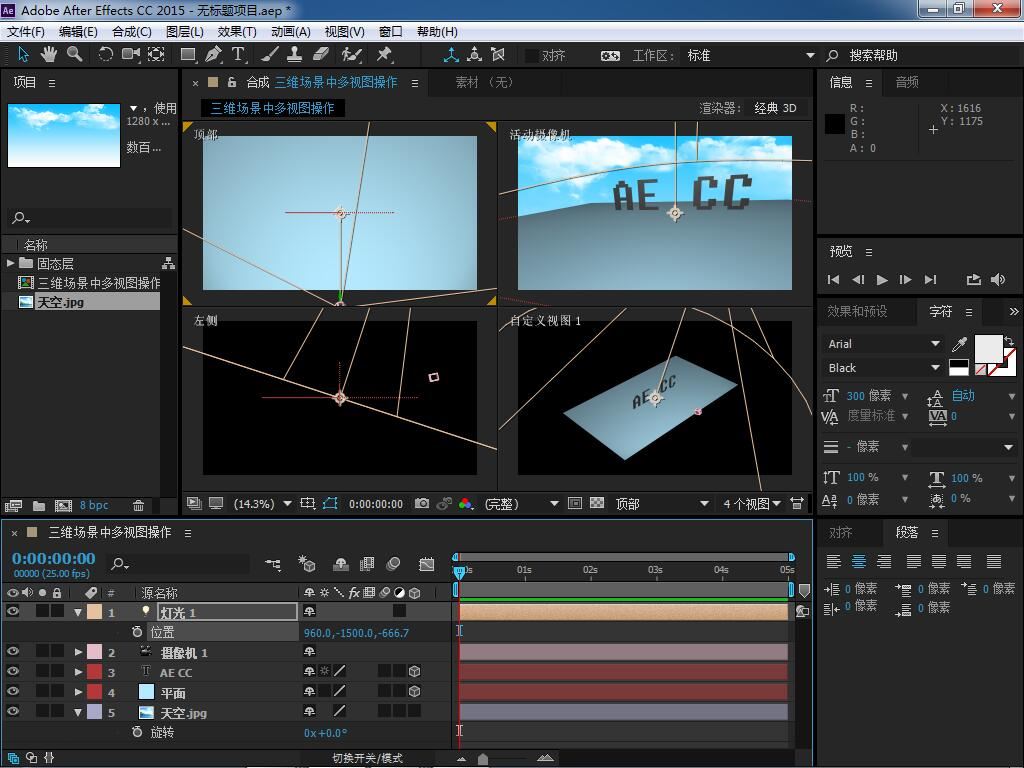Expand the 平面 layer
This screenshot has width=1024, height=768.
pos(78,692)
